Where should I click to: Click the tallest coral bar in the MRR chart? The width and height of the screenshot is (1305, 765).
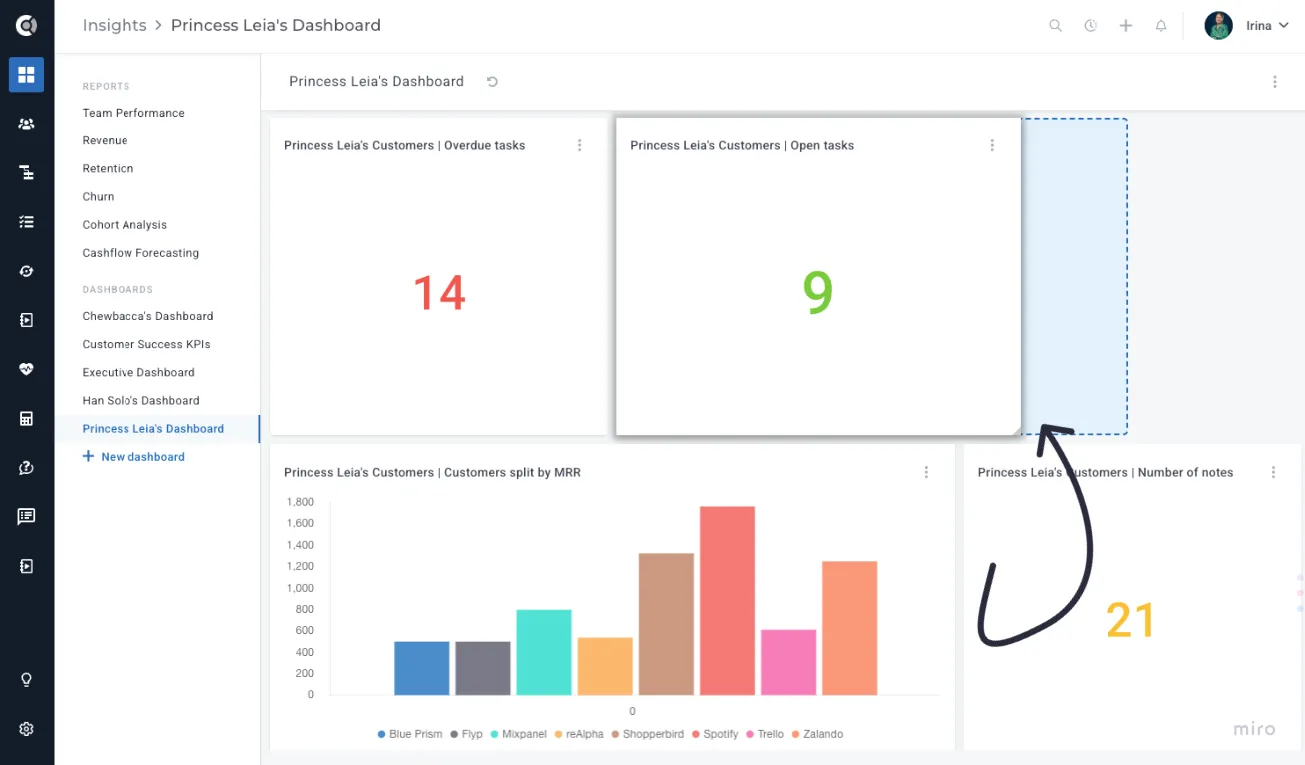pyautogui.click(x=727, y=600)
